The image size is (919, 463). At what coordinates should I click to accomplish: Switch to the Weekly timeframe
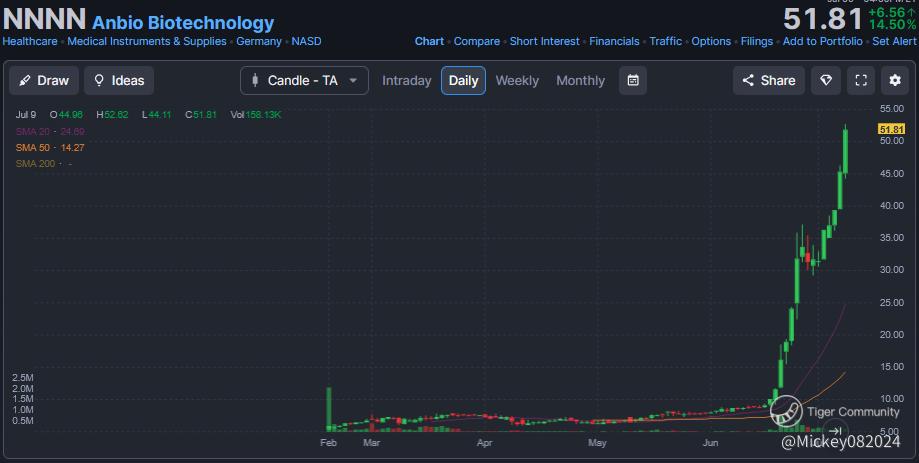[x=517, y=80]
